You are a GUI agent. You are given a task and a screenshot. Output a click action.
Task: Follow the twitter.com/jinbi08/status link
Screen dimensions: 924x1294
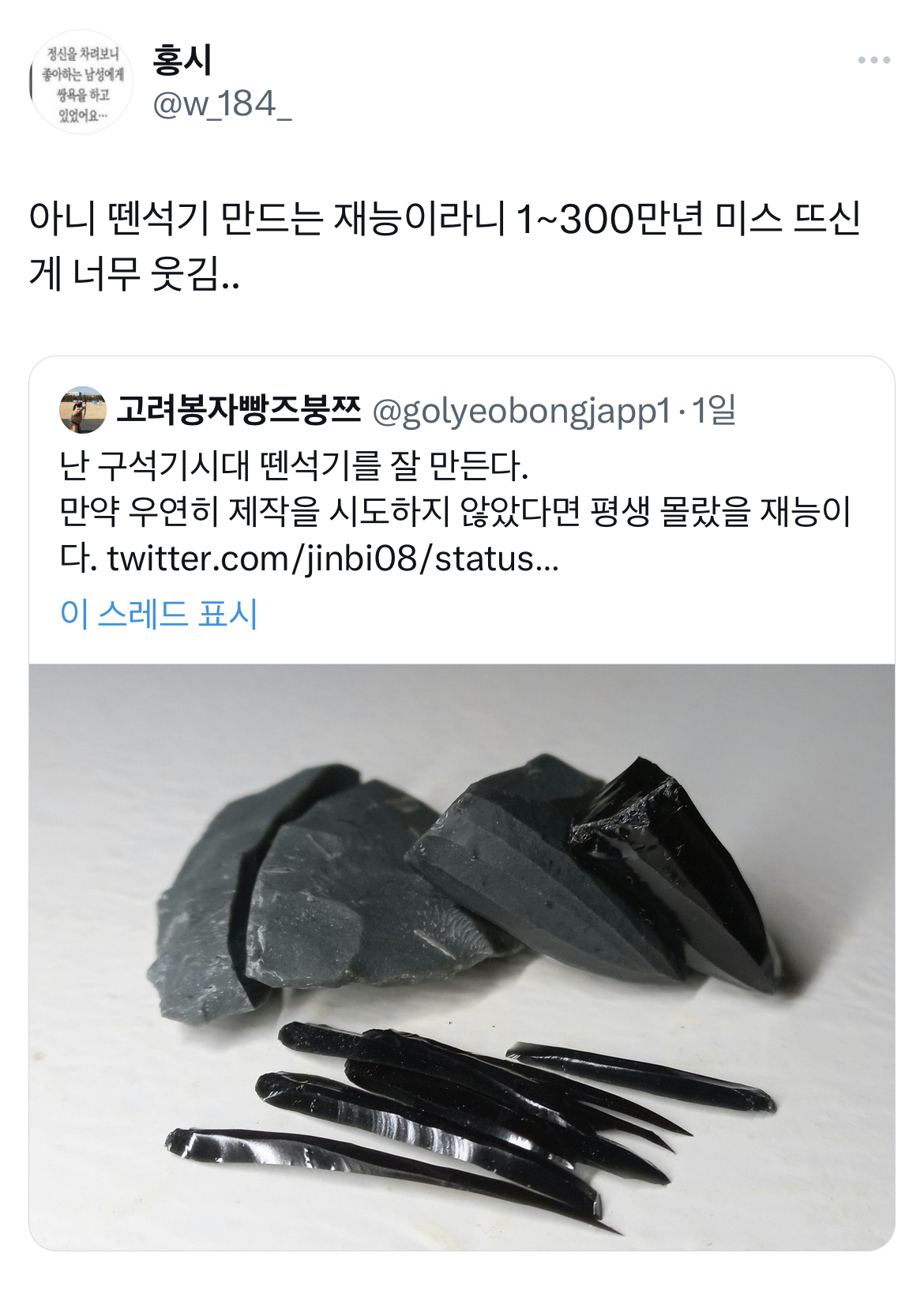333,559
